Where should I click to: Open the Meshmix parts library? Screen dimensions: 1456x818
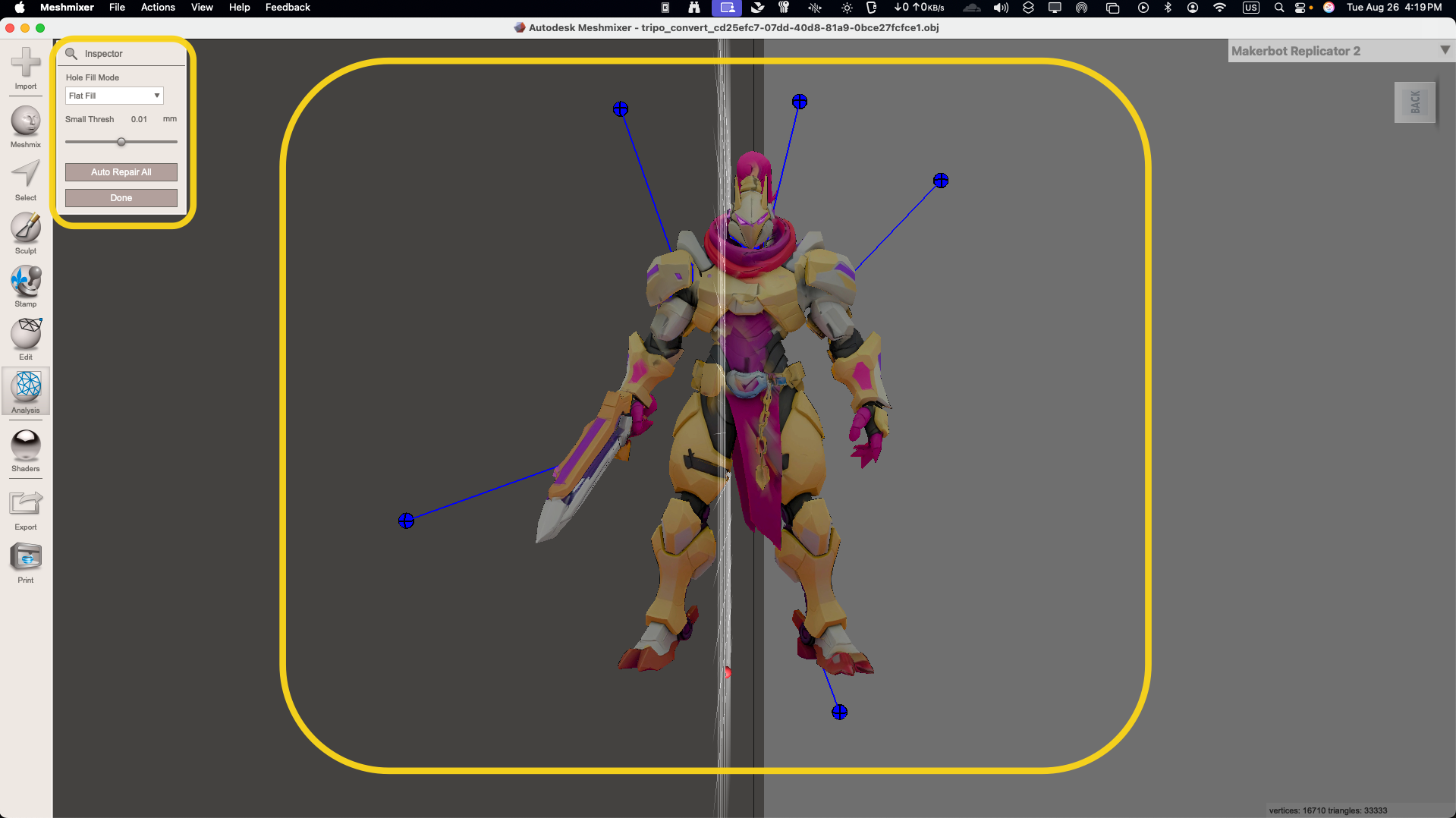(26, 127)
